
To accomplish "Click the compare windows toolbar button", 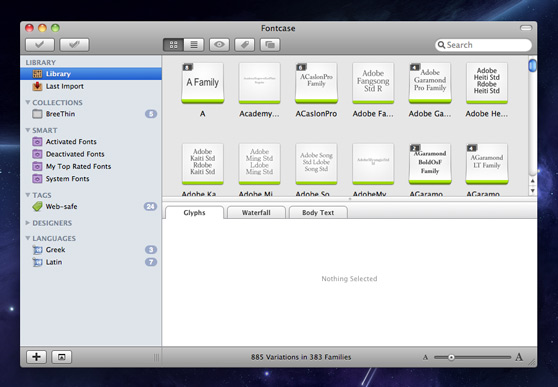I will pyautogui.click(x=270, y=45).
